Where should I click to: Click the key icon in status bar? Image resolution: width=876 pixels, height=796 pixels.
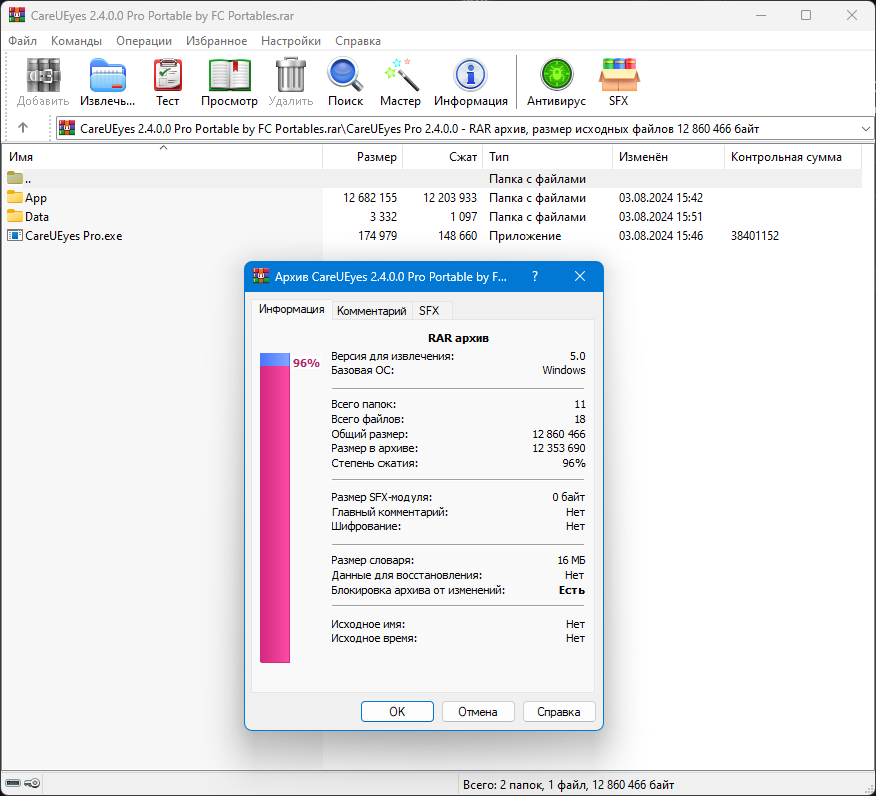[32, 783]
